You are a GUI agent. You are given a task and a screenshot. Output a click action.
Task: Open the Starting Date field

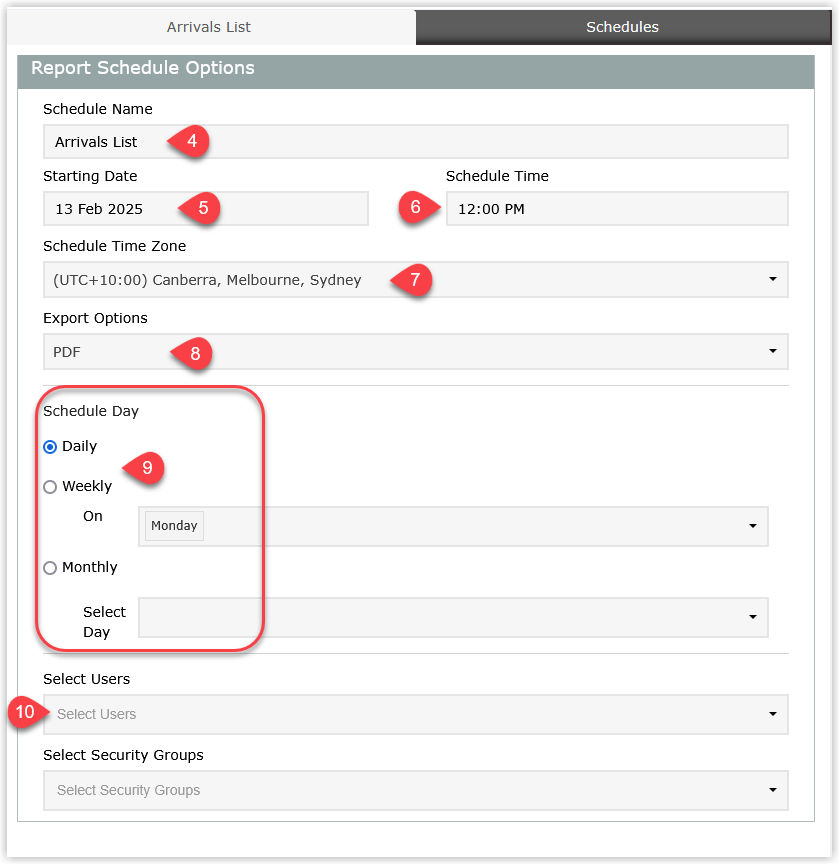[206, 209]
